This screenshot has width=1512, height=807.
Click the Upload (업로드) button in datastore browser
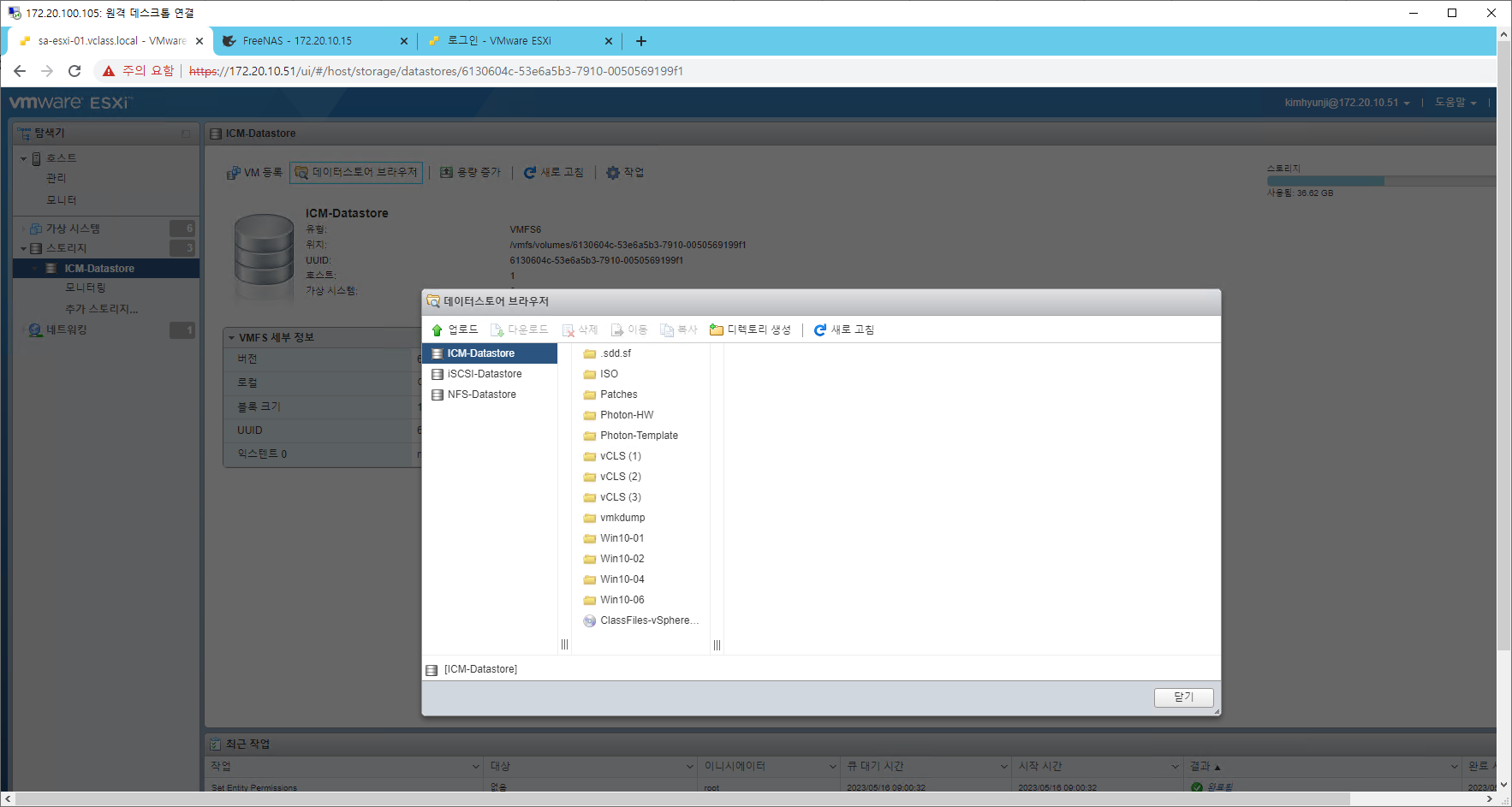tap(455, 329)
